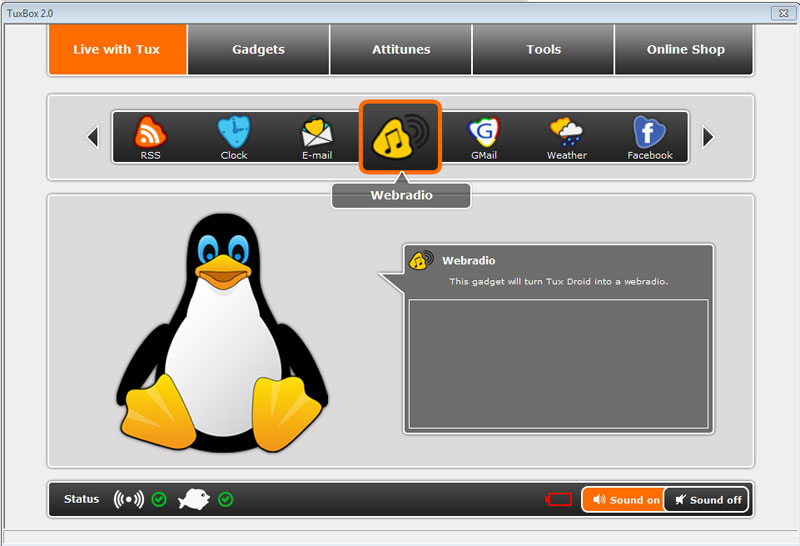This screenshot has width=800, height=546.
Task: Select the Clock gadget icon
Action: [234, 136]
